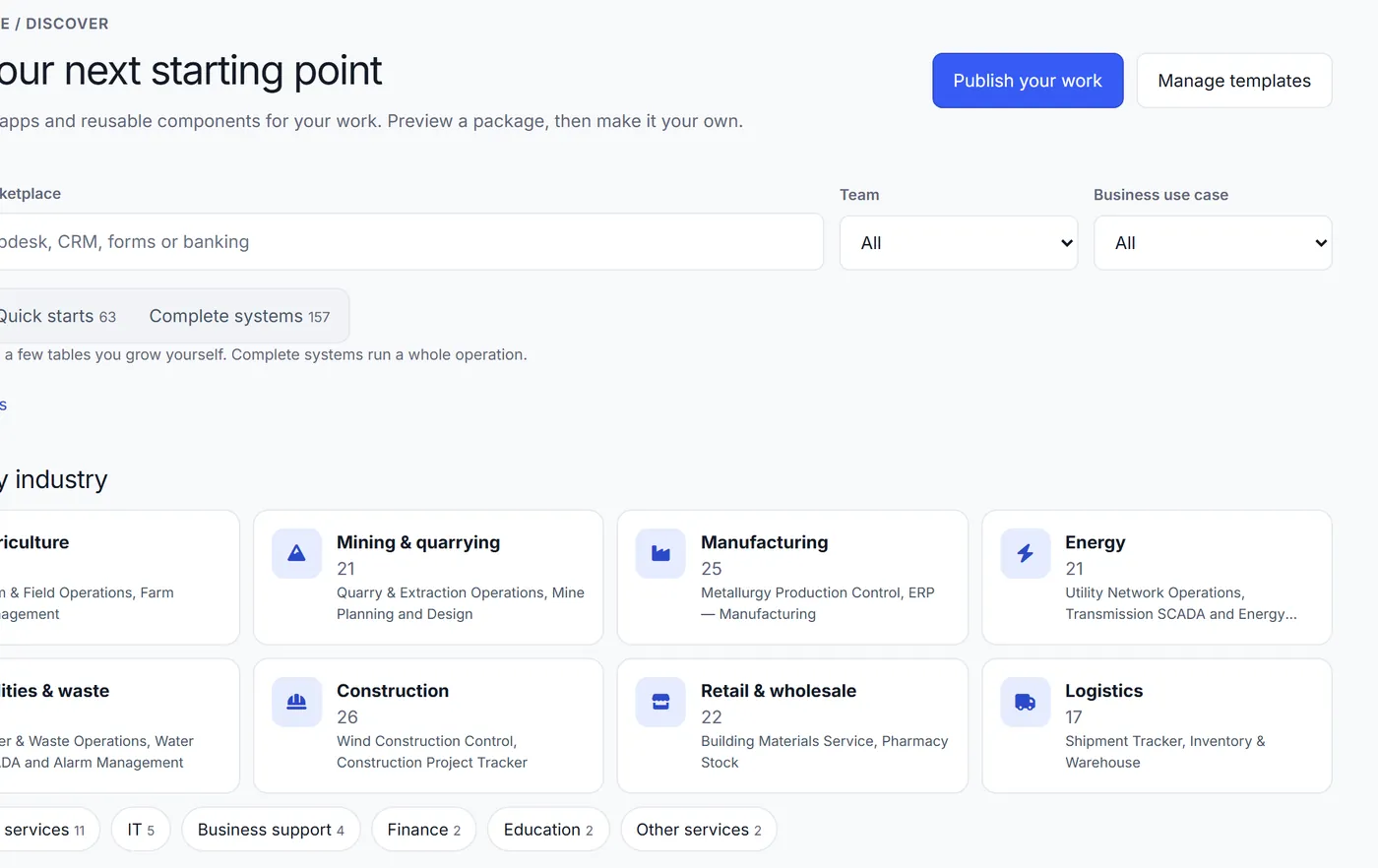Open the Manufacturing card title
The width and height of the screenshot is (1378, 868).
[x=765, y=542]
